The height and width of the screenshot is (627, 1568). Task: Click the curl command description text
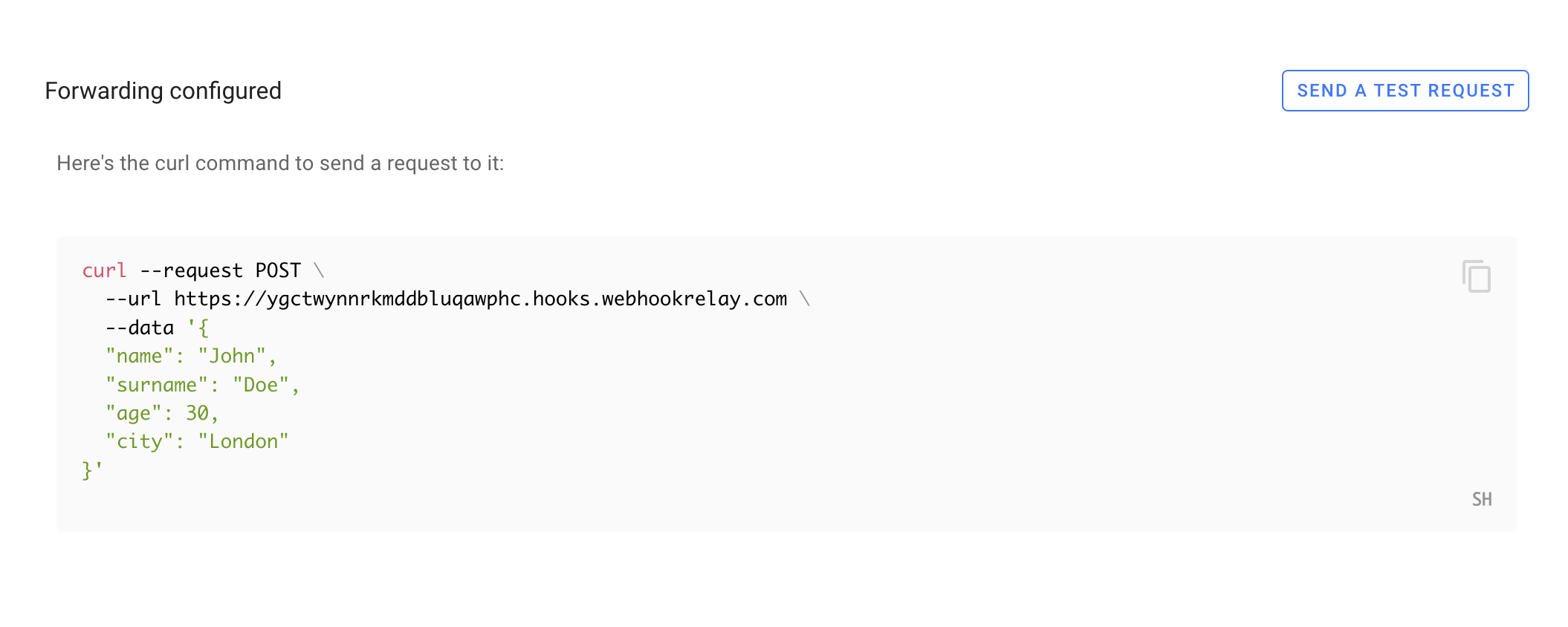pyautogui.click(x=280, y=163)
